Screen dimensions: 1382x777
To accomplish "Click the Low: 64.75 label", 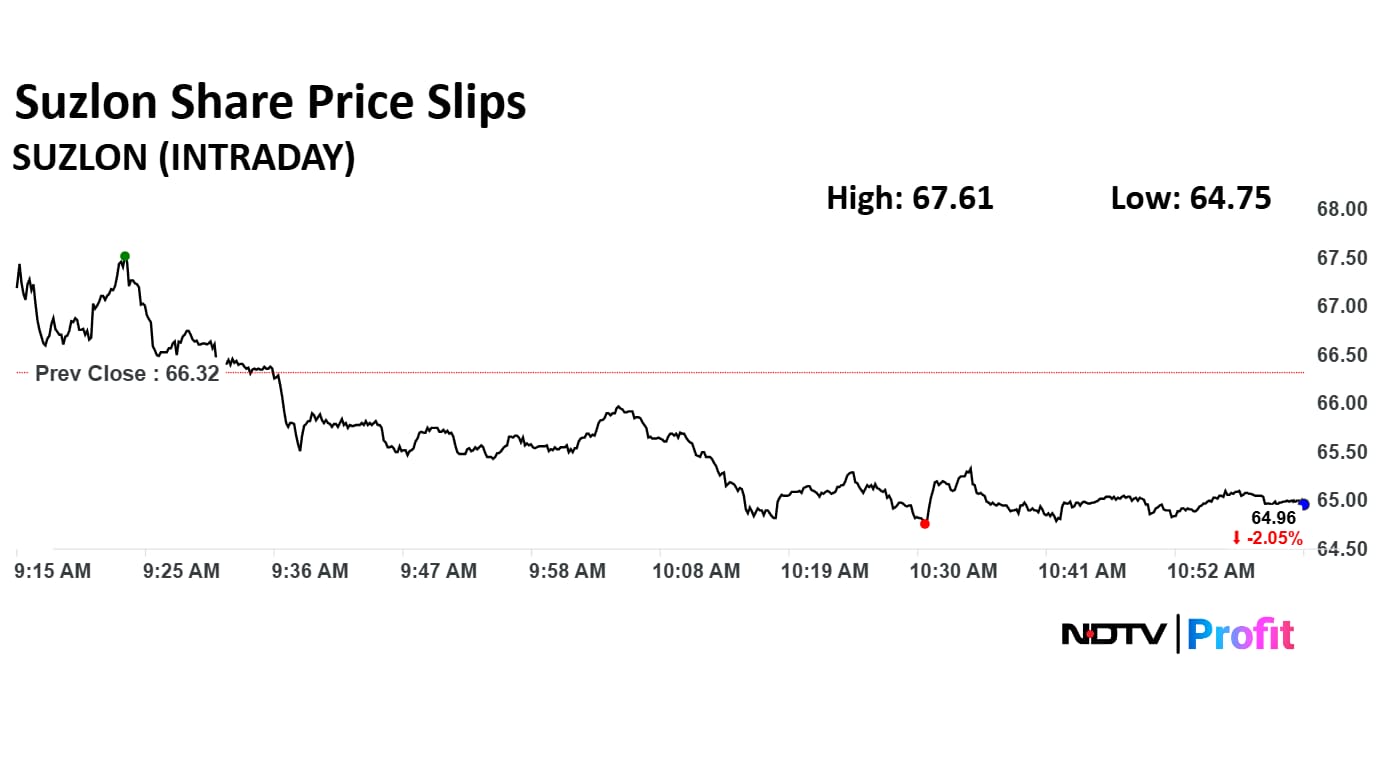I will pyautogui.click(x=1191, y=198).
